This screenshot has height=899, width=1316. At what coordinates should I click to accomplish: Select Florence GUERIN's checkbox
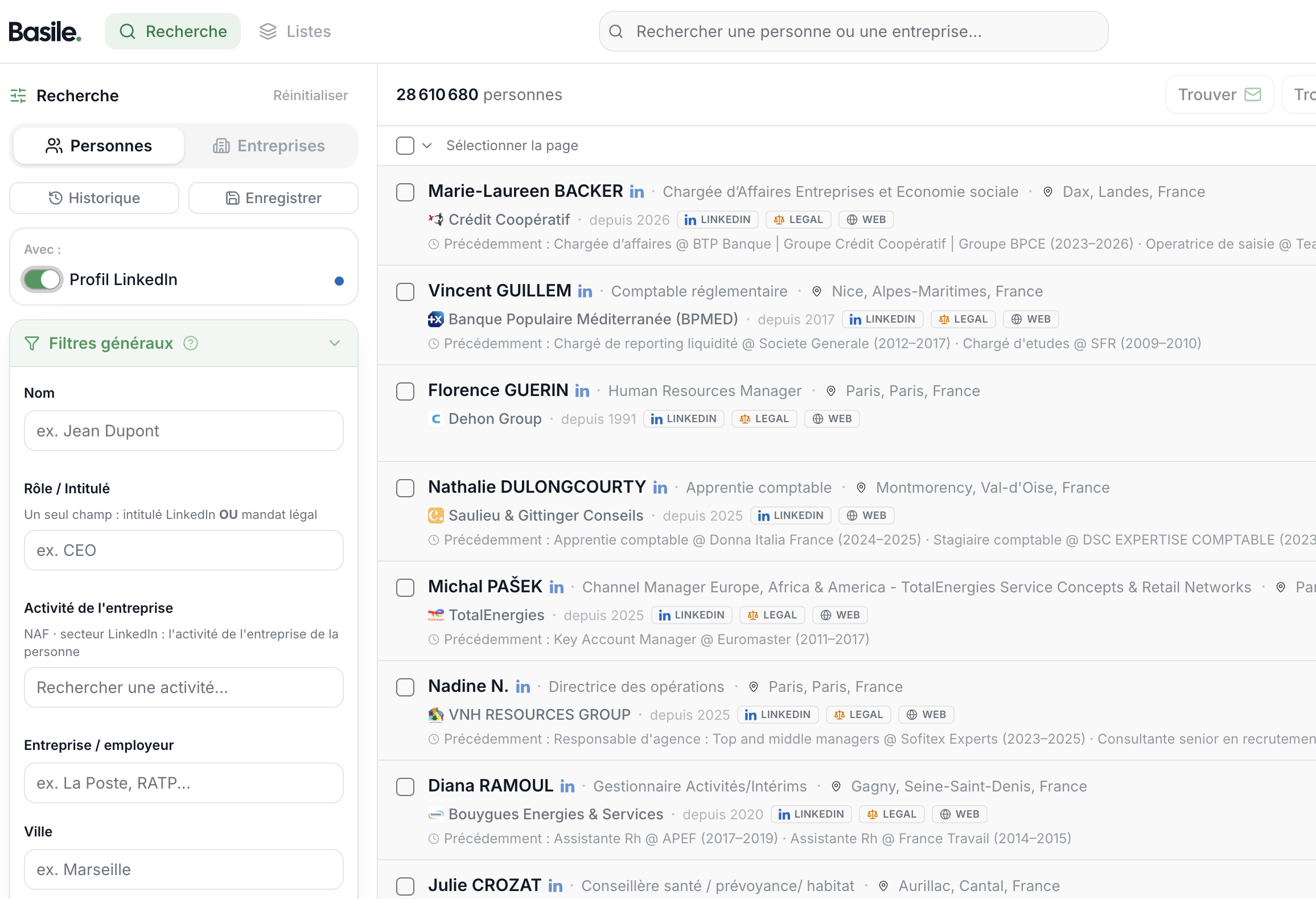tap(405, 391)
